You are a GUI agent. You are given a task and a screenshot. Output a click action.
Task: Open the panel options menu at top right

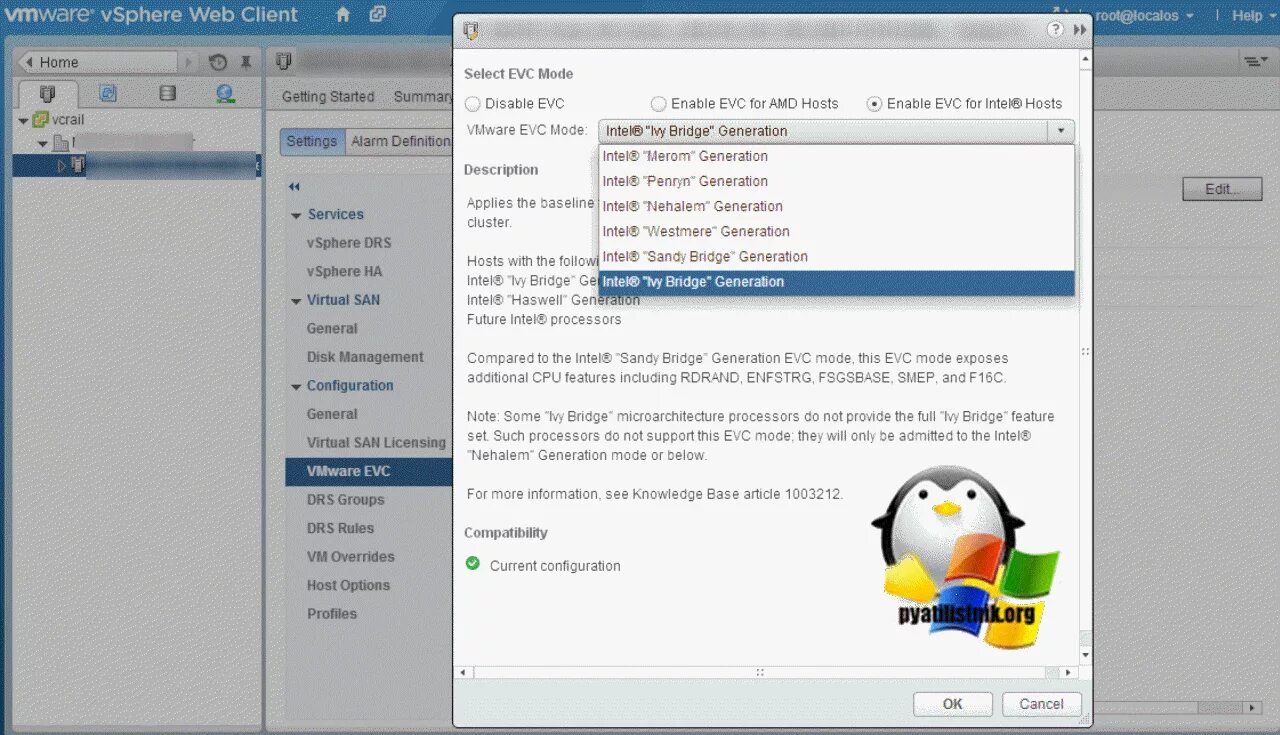1255,62
